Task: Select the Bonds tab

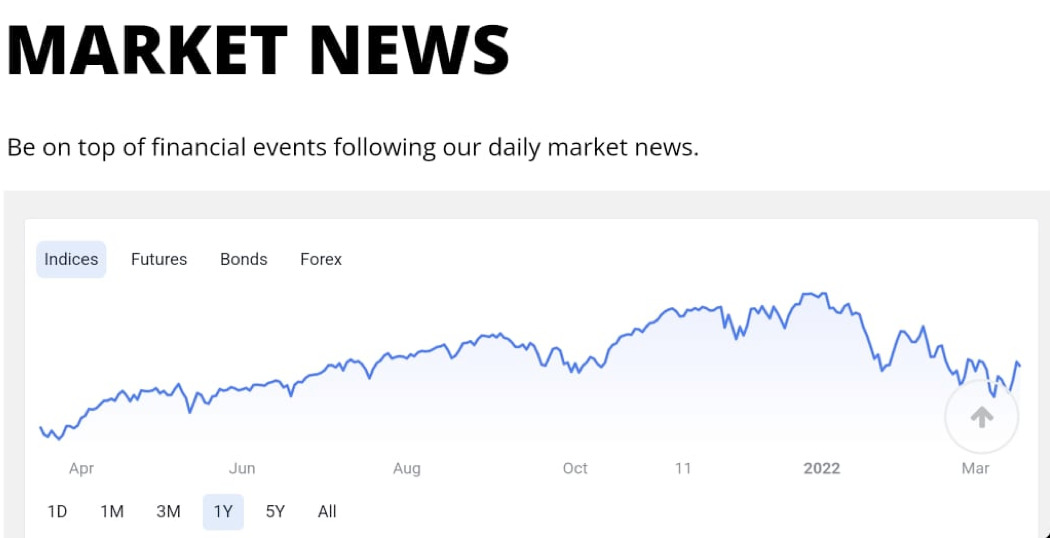Action: (244, 259)
